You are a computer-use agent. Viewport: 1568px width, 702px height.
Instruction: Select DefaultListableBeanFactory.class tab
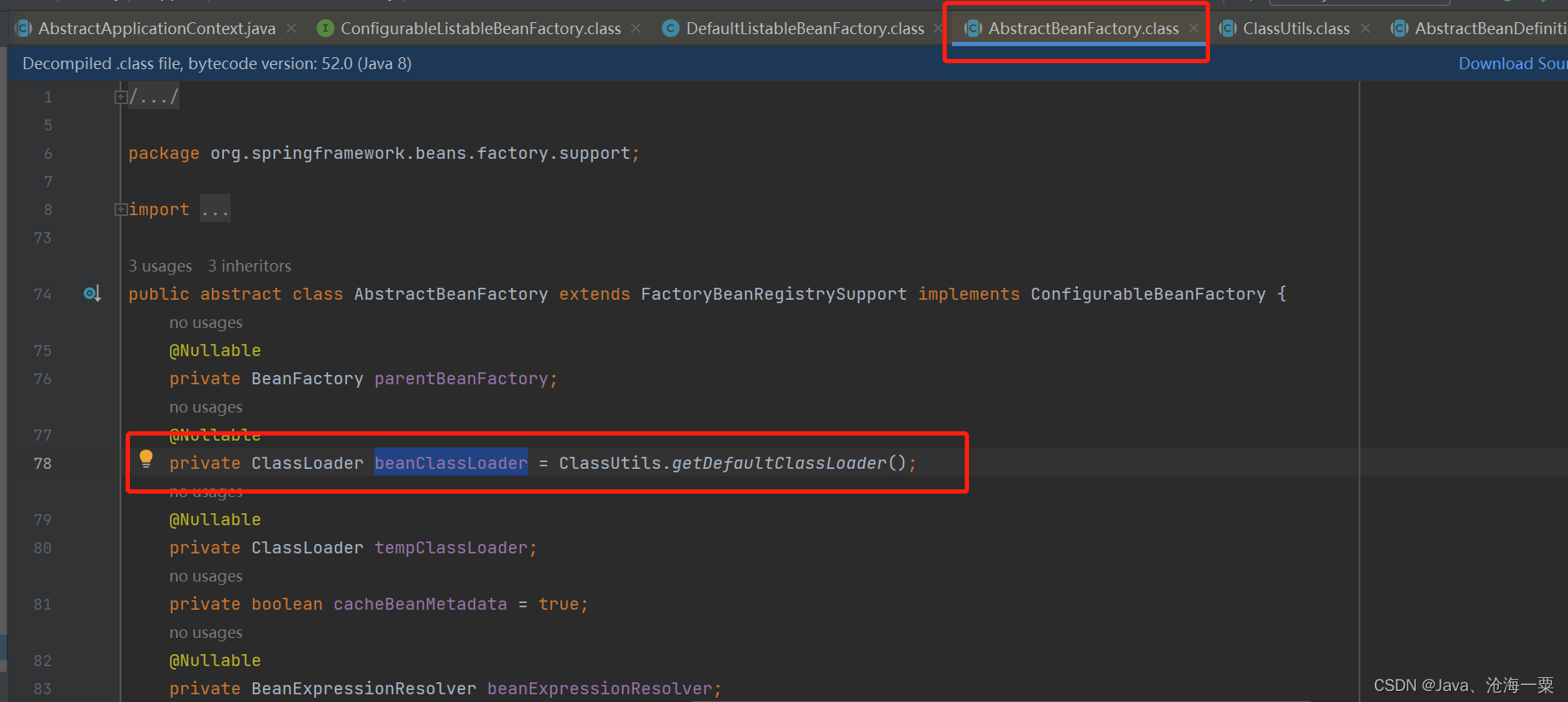pos(805,28)
